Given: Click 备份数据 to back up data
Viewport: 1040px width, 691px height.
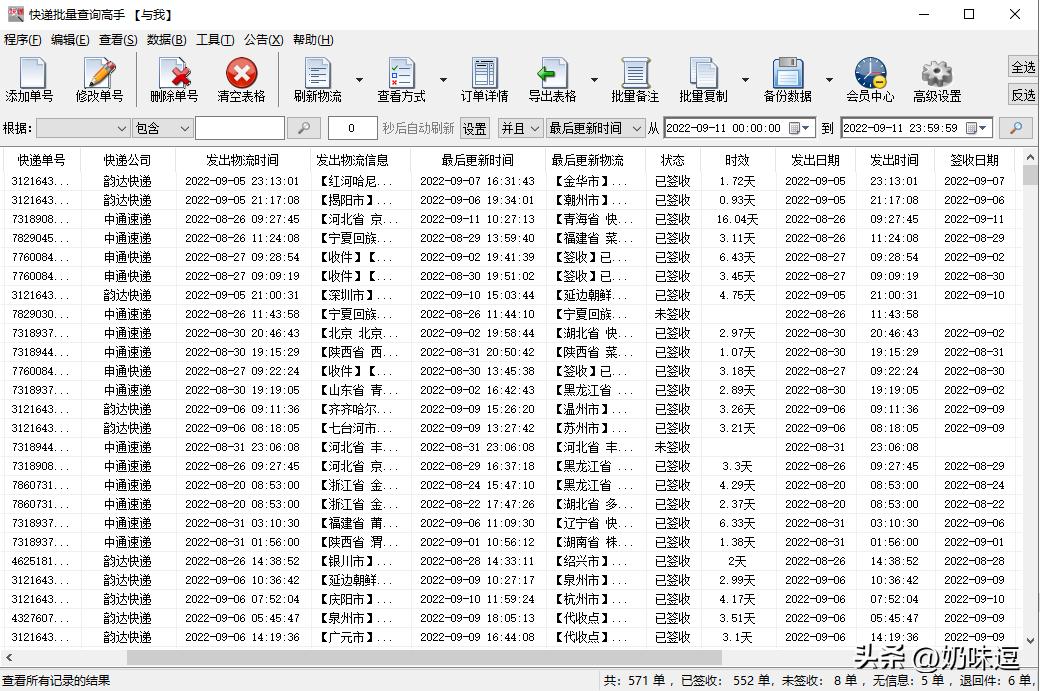Looking at the screenshot, I should [789, 79].
